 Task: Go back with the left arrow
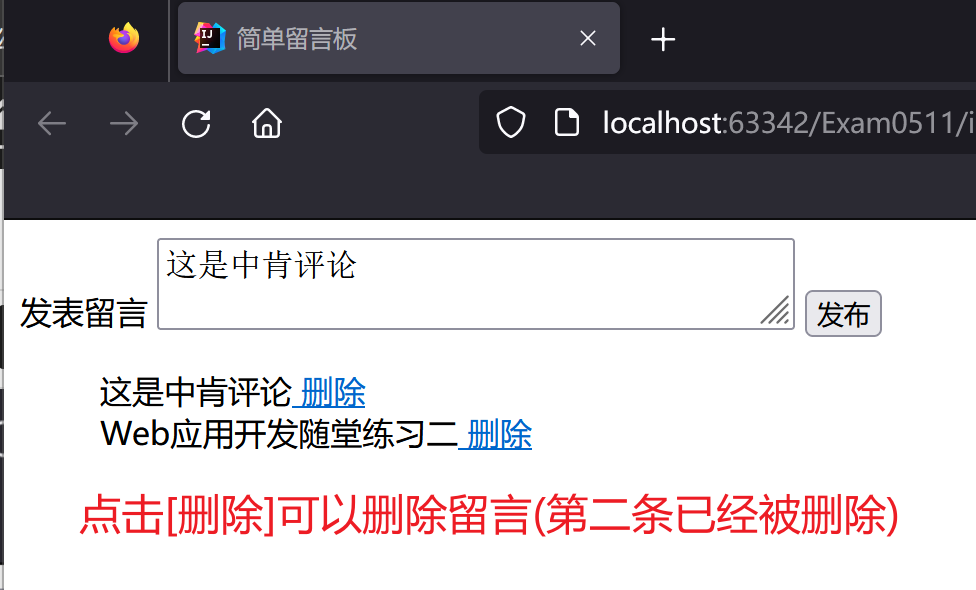[52, 123]
